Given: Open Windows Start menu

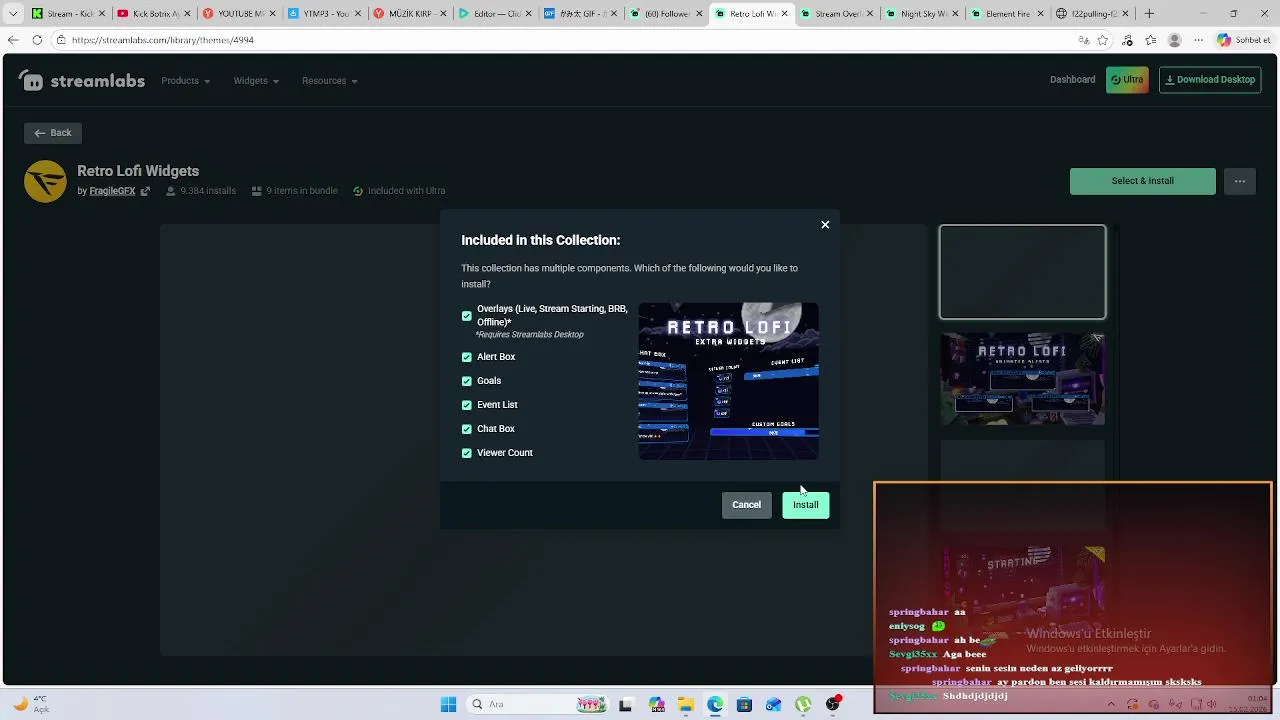Looking at the screenshot, I should [x=449, y=705].
